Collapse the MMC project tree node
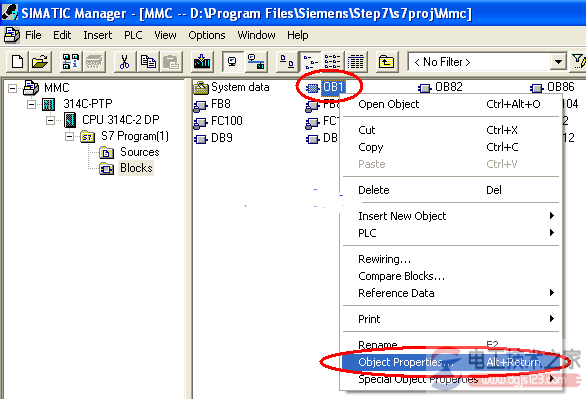 13,89
